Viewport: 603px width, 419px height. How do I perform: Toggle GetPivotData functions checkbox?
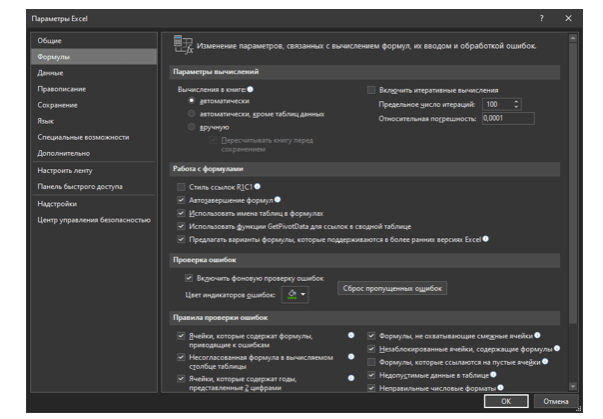[181, 226]
